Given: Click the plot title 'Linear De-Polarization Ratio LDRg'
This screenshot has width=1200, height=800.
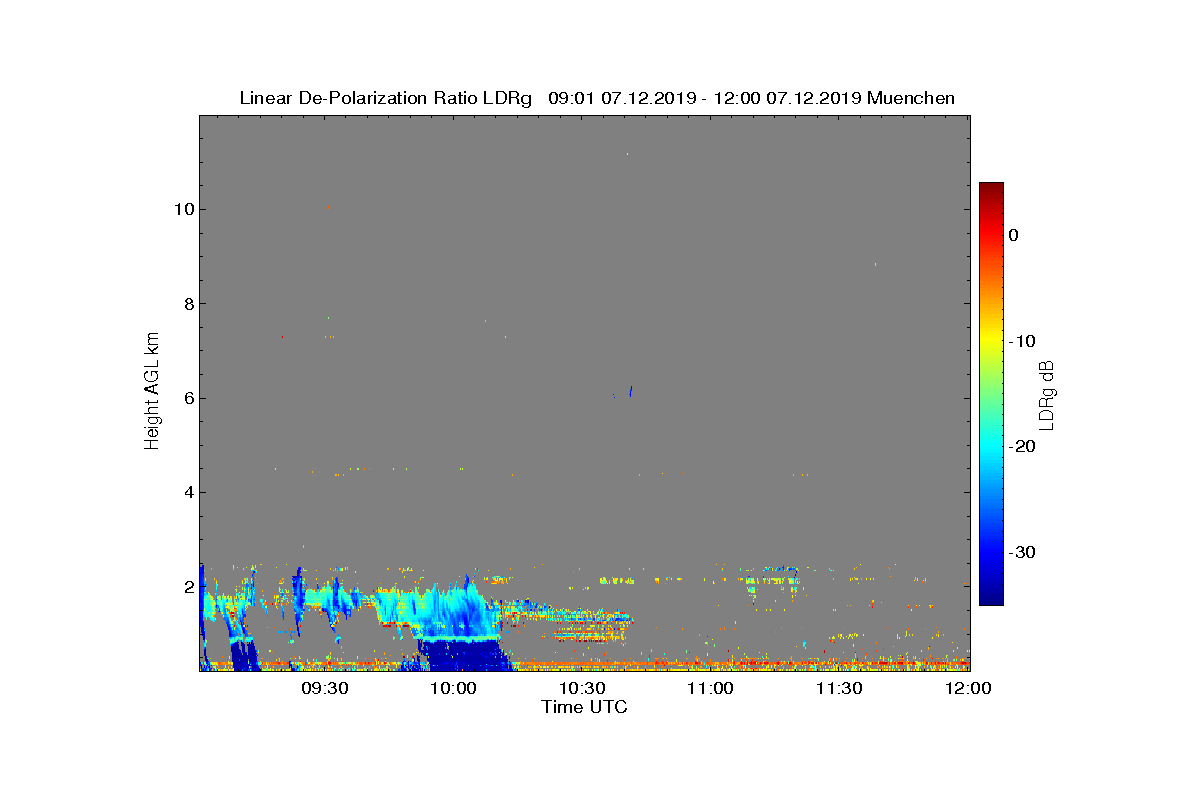Looking at the screenshot, I should [x=386, y=98].
